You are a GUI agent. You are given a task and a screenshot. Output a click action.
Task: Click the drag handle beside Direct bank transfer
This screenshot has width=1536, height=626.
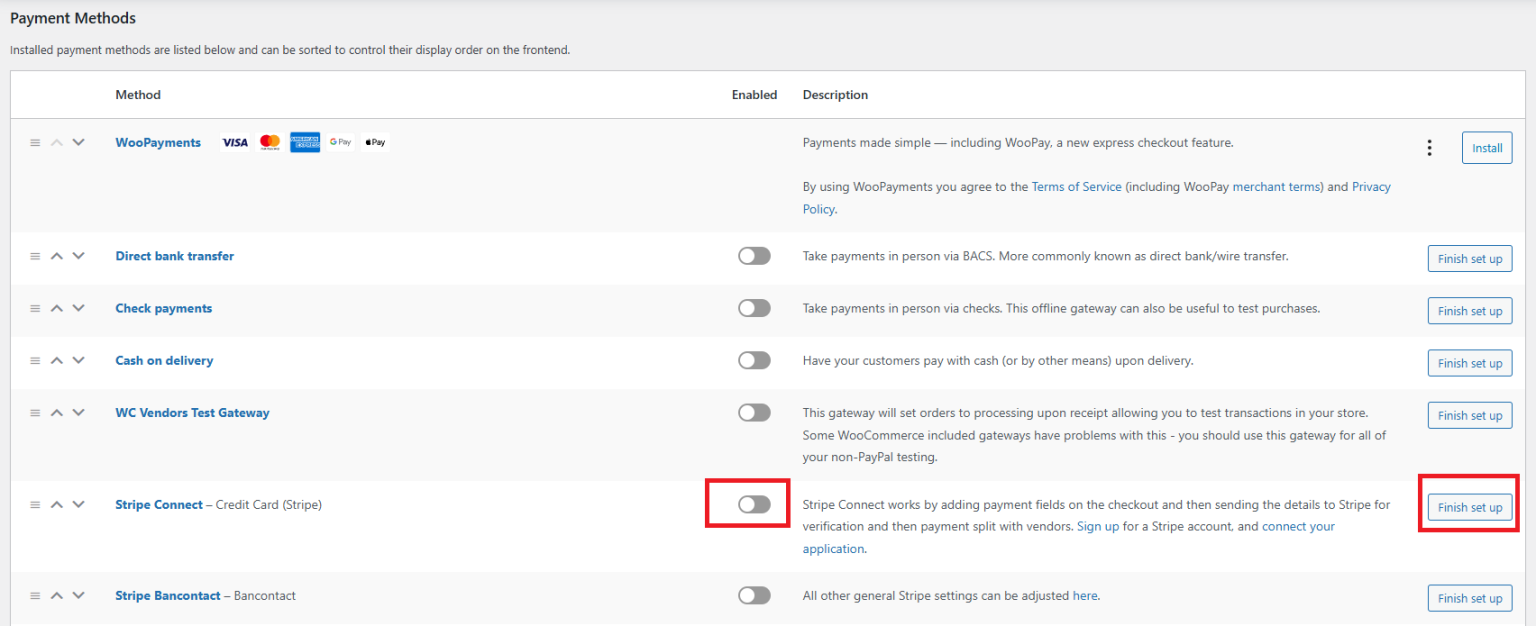tap(35, 255)
